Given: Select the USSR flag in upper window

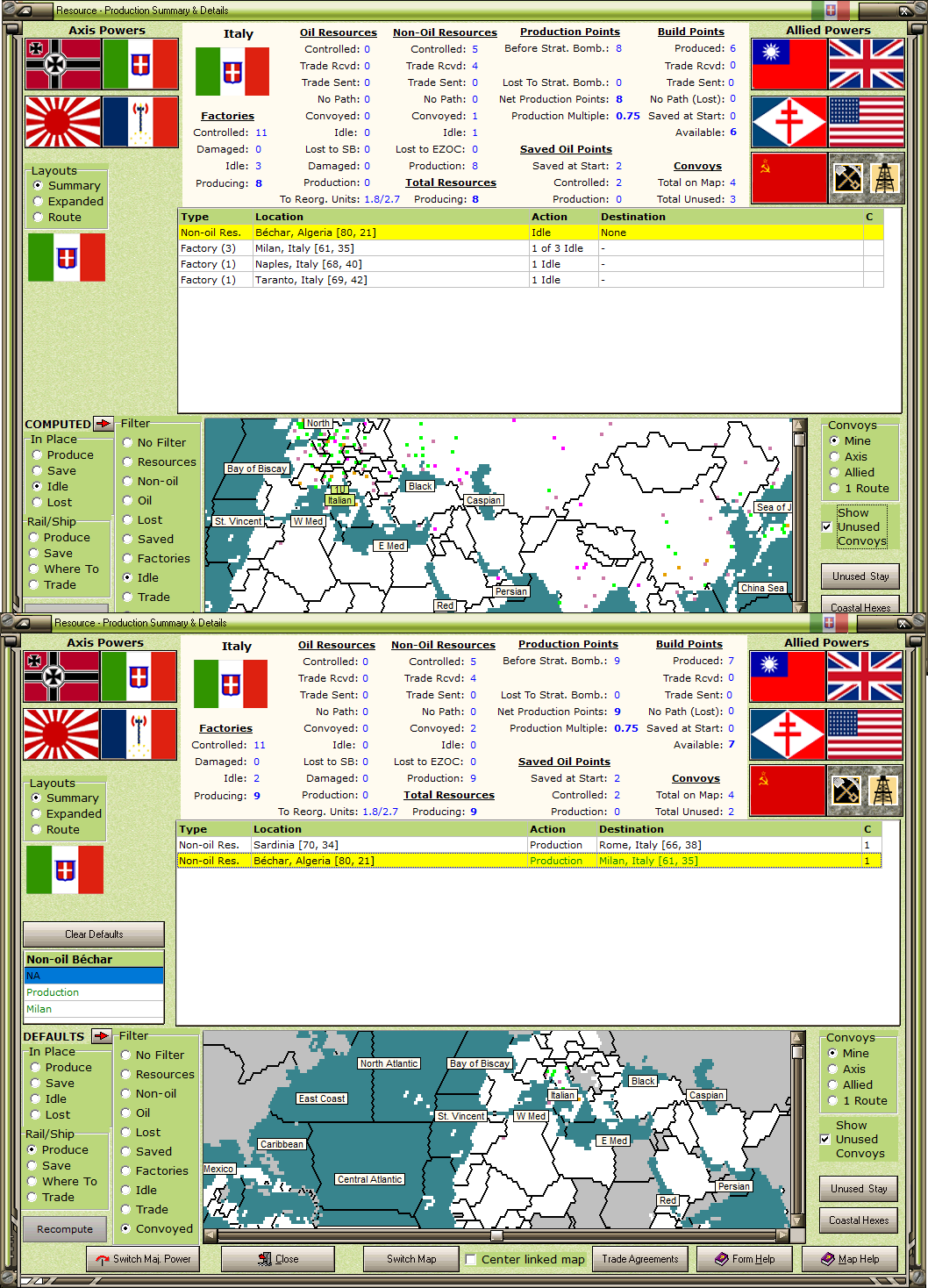Looking at the screenshot, I should 789,178.
